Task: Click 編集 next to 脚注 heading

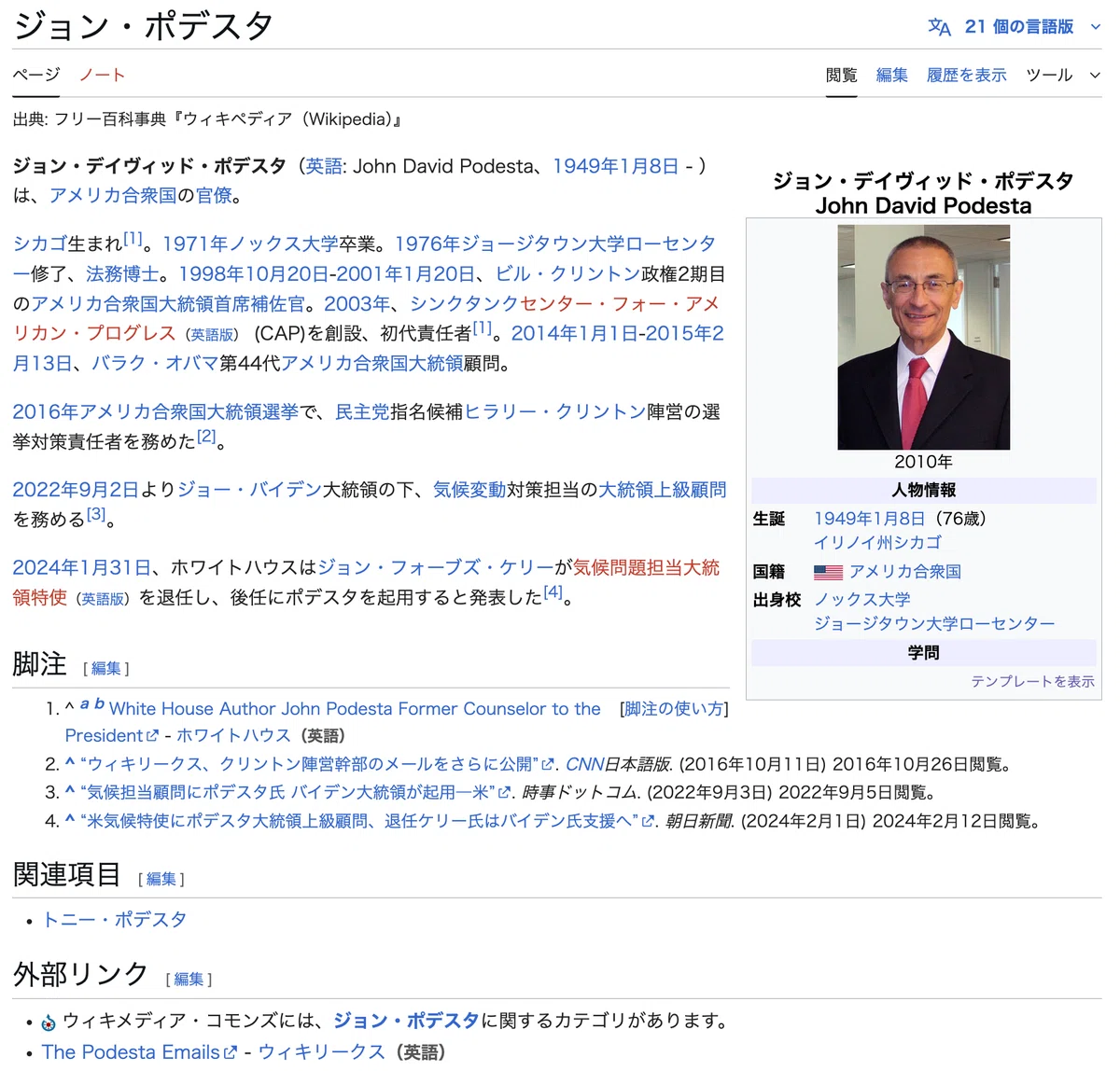Action: tap(106, 669)
